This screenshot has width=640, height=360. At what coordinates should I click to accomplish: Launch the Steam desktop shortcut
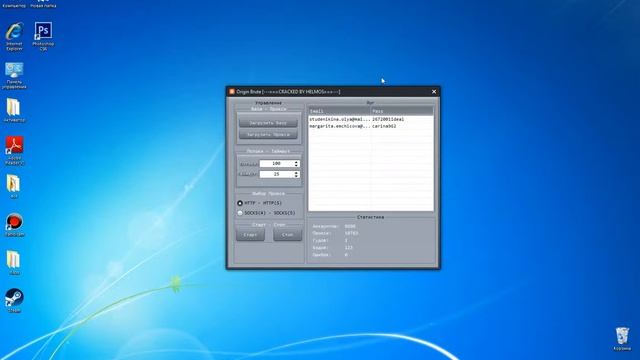pos(14,300)
